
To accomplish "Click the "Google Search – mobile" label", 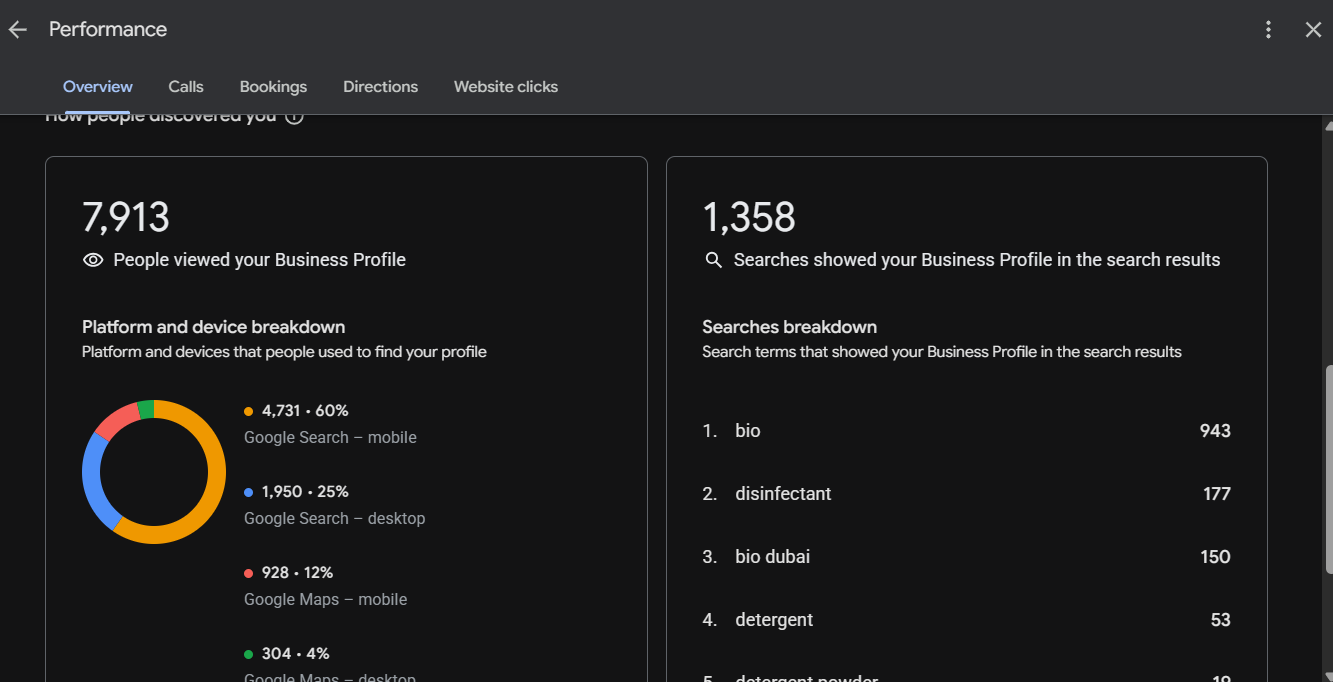I will click(330, 438).
